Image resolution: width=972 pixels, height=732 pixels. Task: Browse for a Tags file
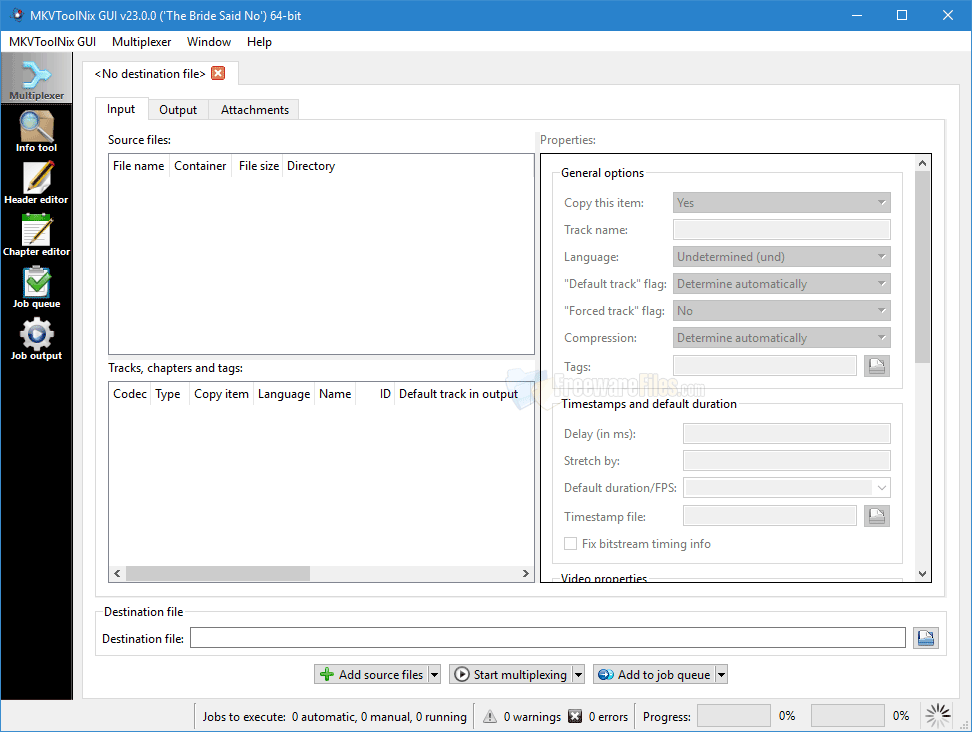click(876, 365)
